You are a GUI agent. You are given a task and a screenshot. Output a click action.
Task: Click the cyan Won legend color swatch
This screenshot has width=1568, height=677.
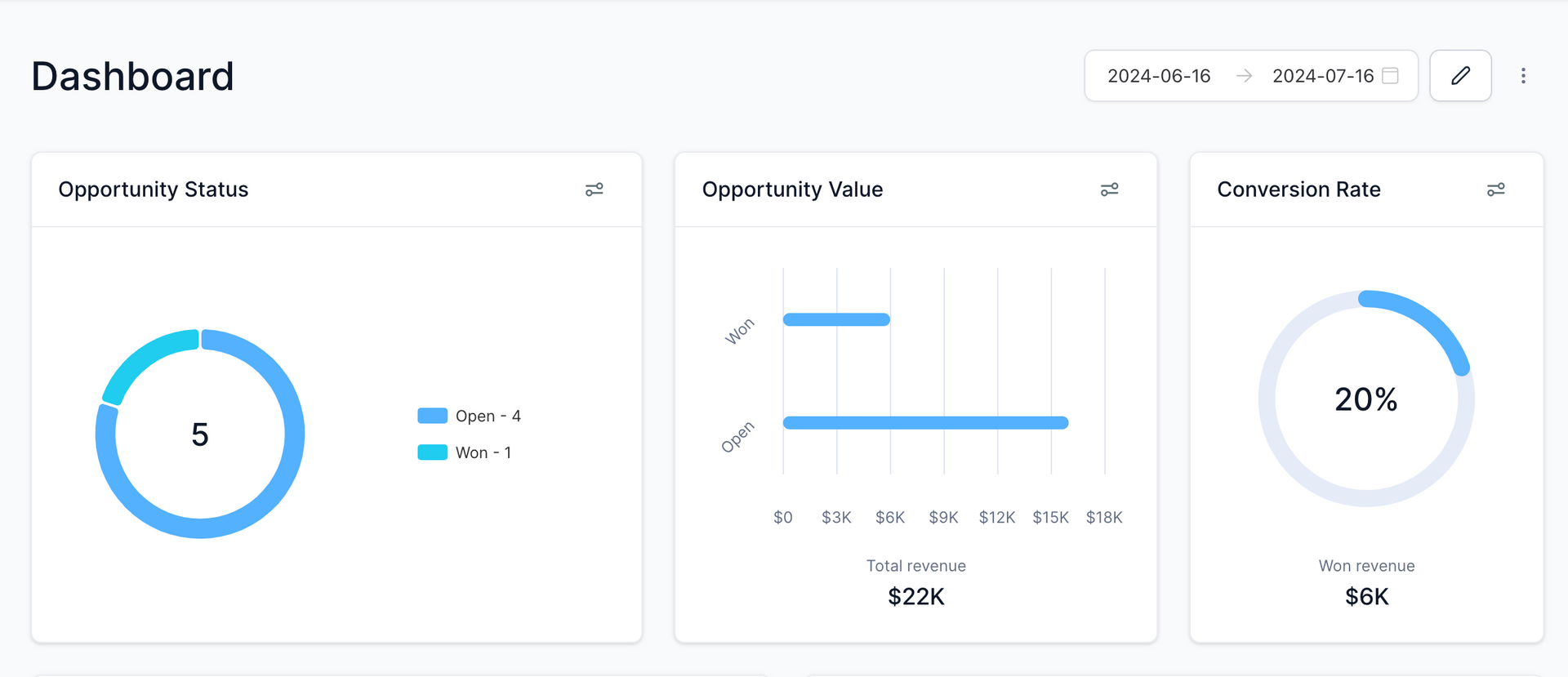[x=432, y=452]
